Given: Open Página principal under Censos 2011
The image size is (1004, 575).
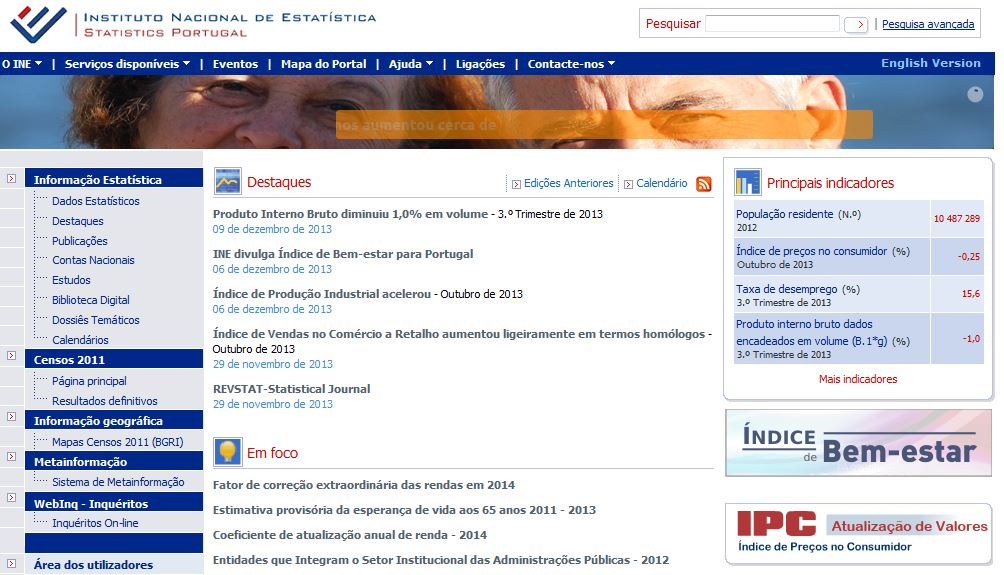Looking at the screenshot, I should (x=89, y=381).
